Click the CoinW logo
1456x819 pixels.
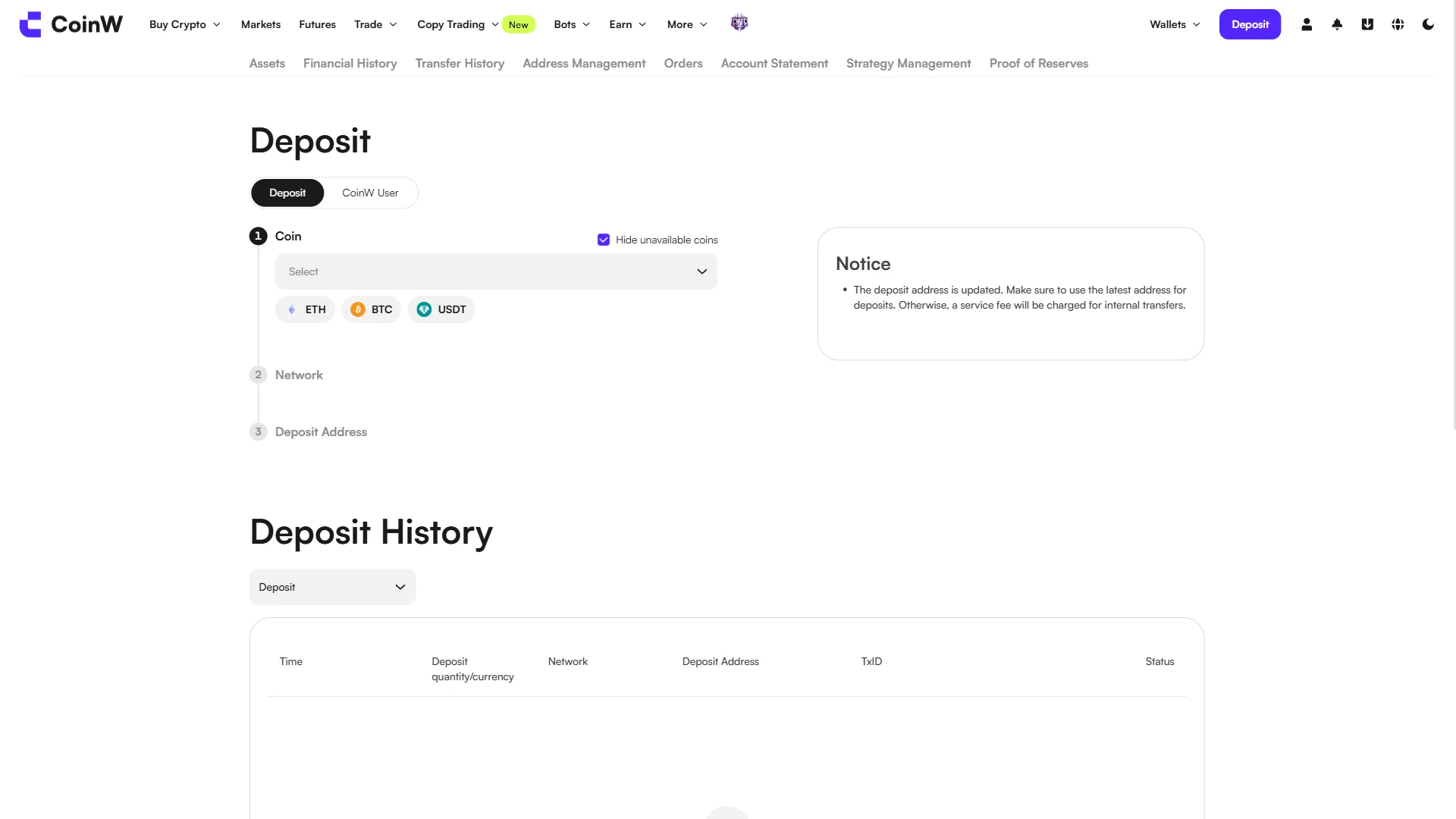tap(71, 24)
